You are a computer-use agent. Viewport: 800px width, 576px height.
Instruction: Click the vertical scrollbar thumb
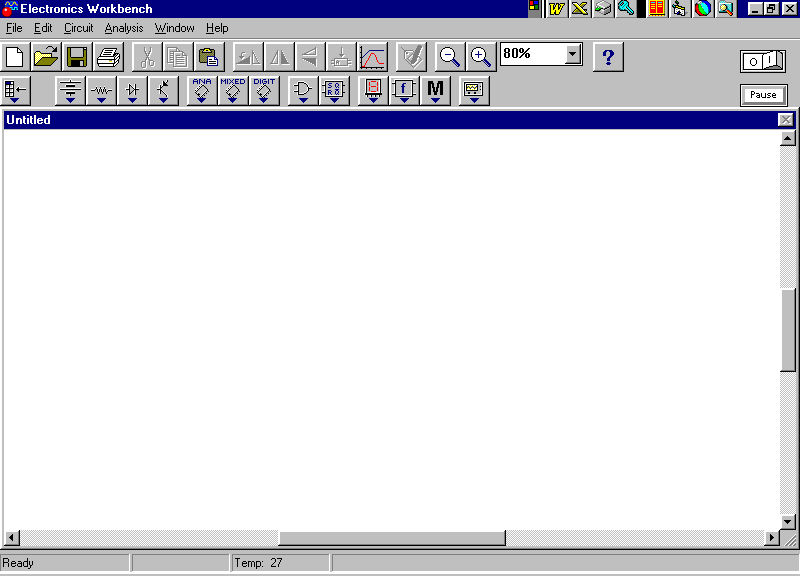(x=788, y=330)
